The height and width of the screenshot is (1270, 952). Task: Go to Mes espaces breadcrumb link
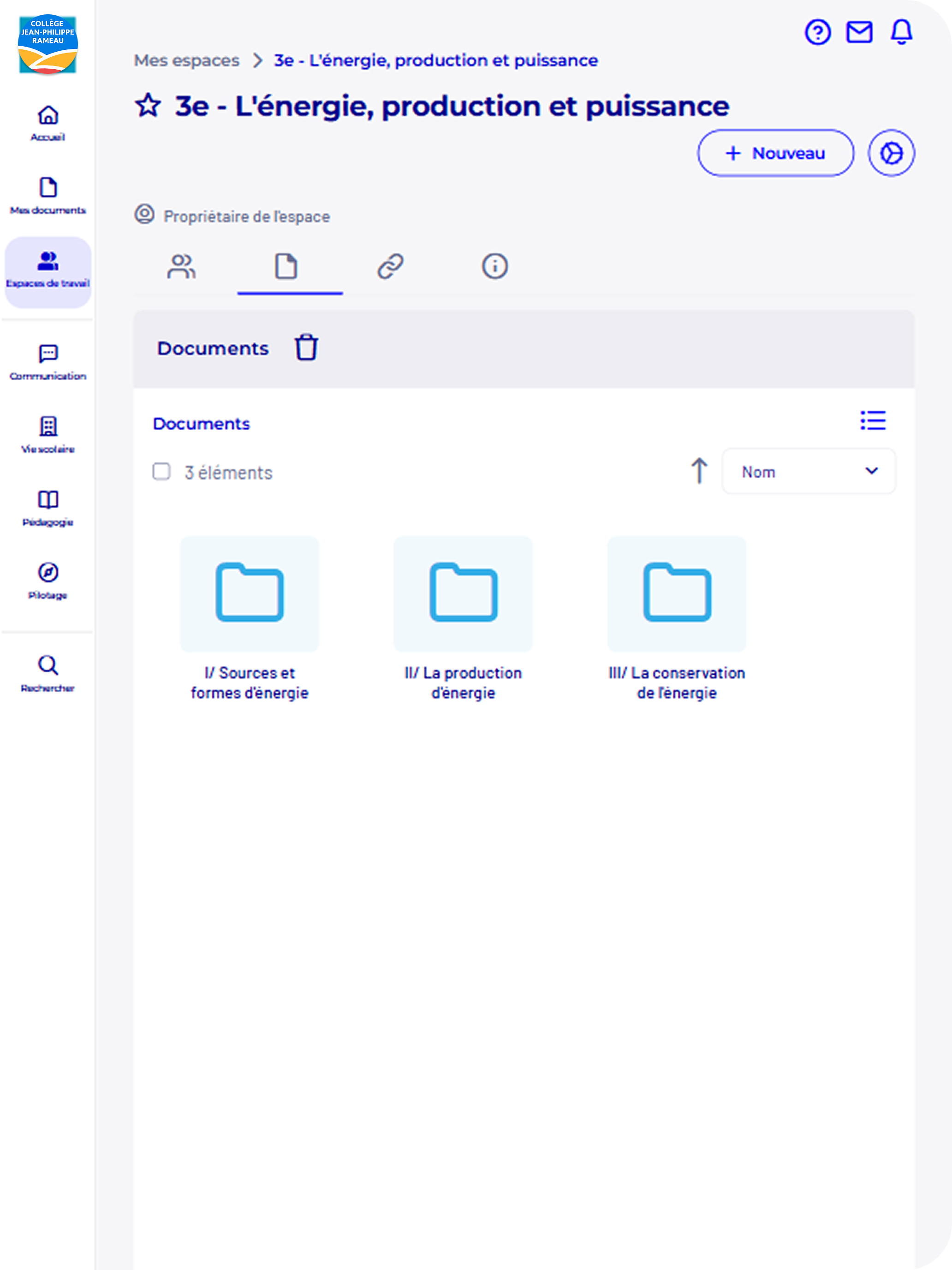(x=186, y=60)
